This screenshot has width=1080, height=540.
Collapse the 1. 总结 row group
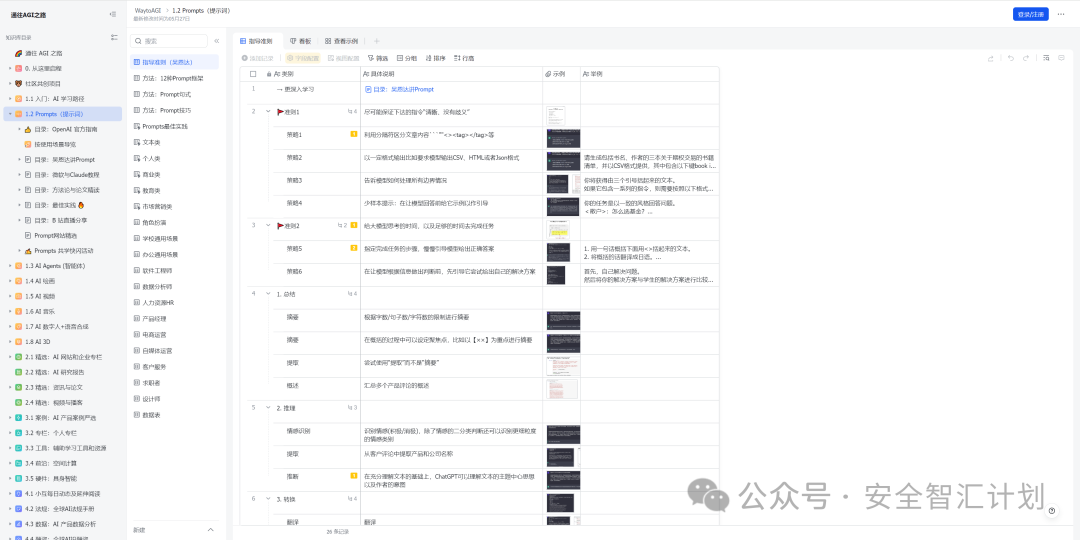(x=269, y=294)
